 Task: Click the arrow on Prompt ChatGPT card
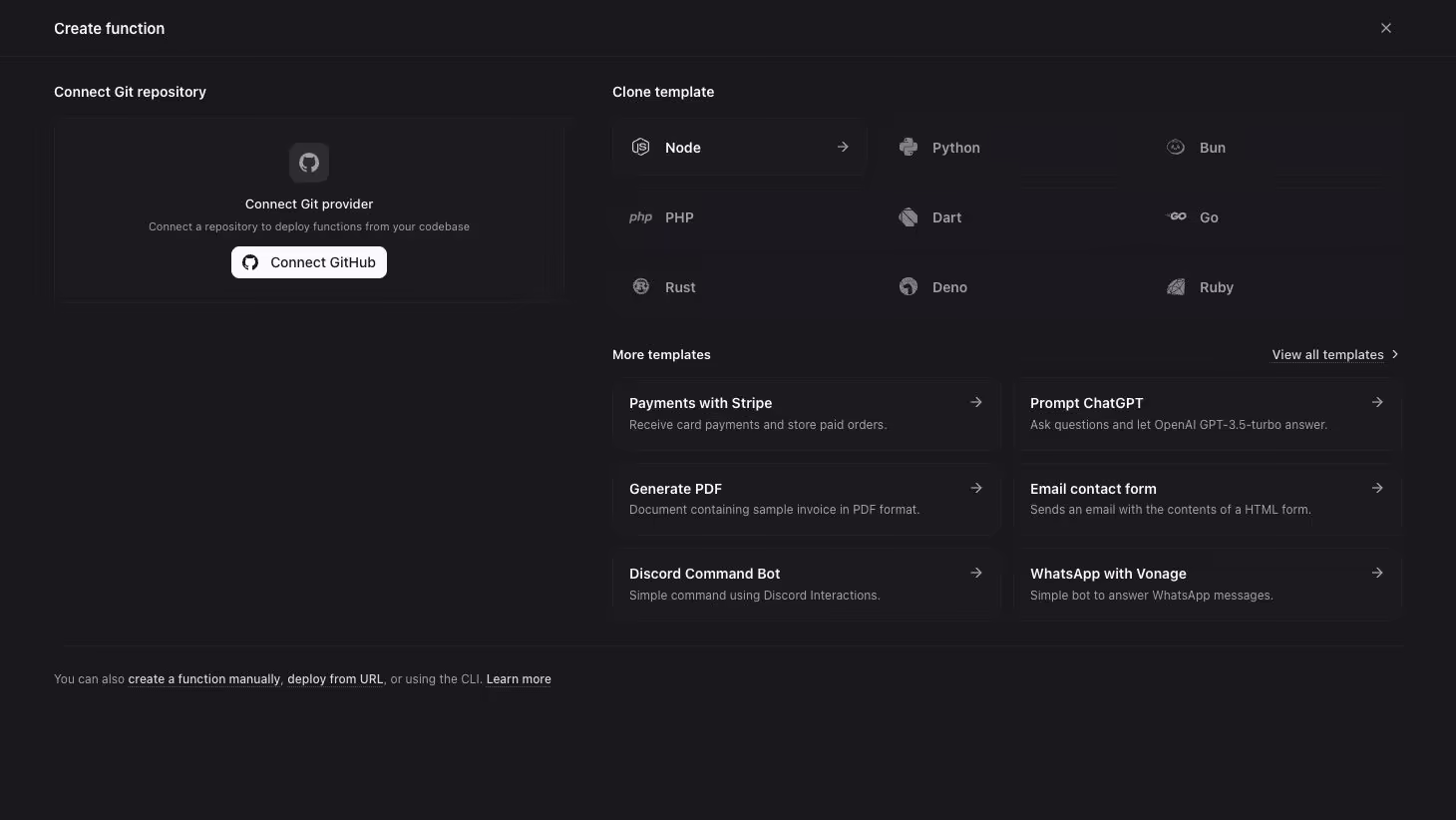tap(1377, 402)
